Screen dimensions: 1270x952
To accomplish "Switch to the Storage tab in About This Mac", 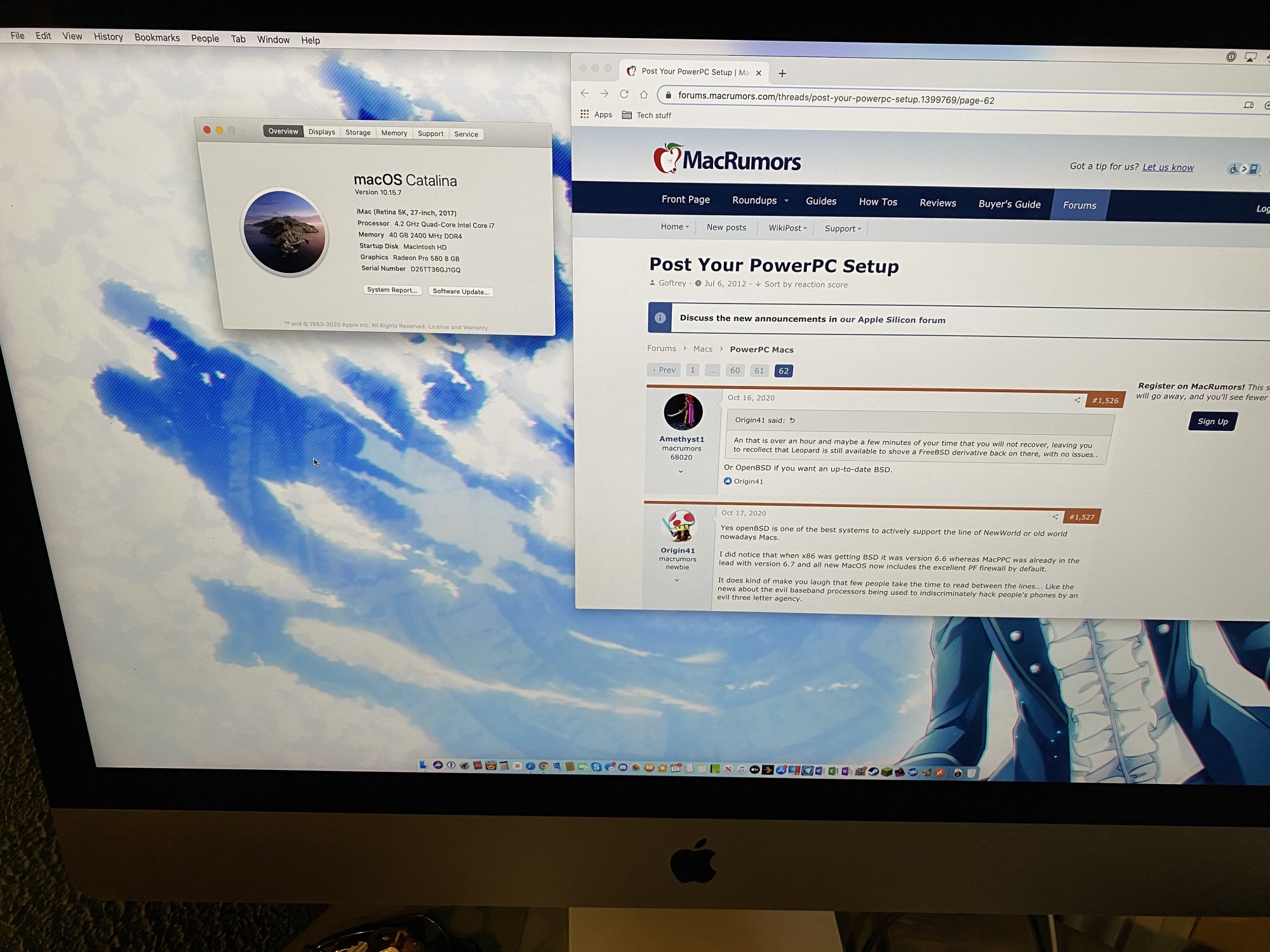I will (358, 133).
